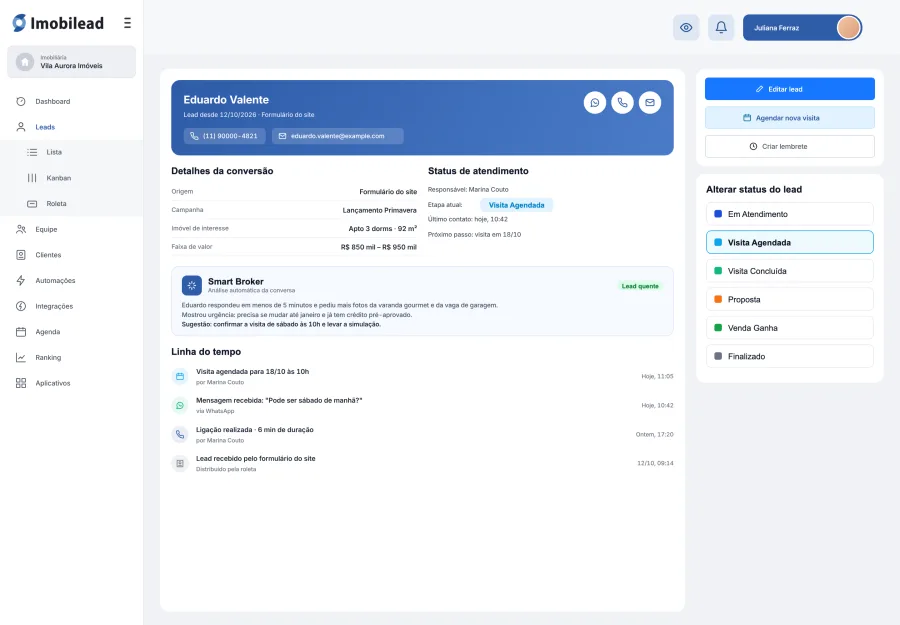The width and height of the screenshot is (900, 625).
Task: Click the Lançamento Primavera campaign value
Action: 379,210
